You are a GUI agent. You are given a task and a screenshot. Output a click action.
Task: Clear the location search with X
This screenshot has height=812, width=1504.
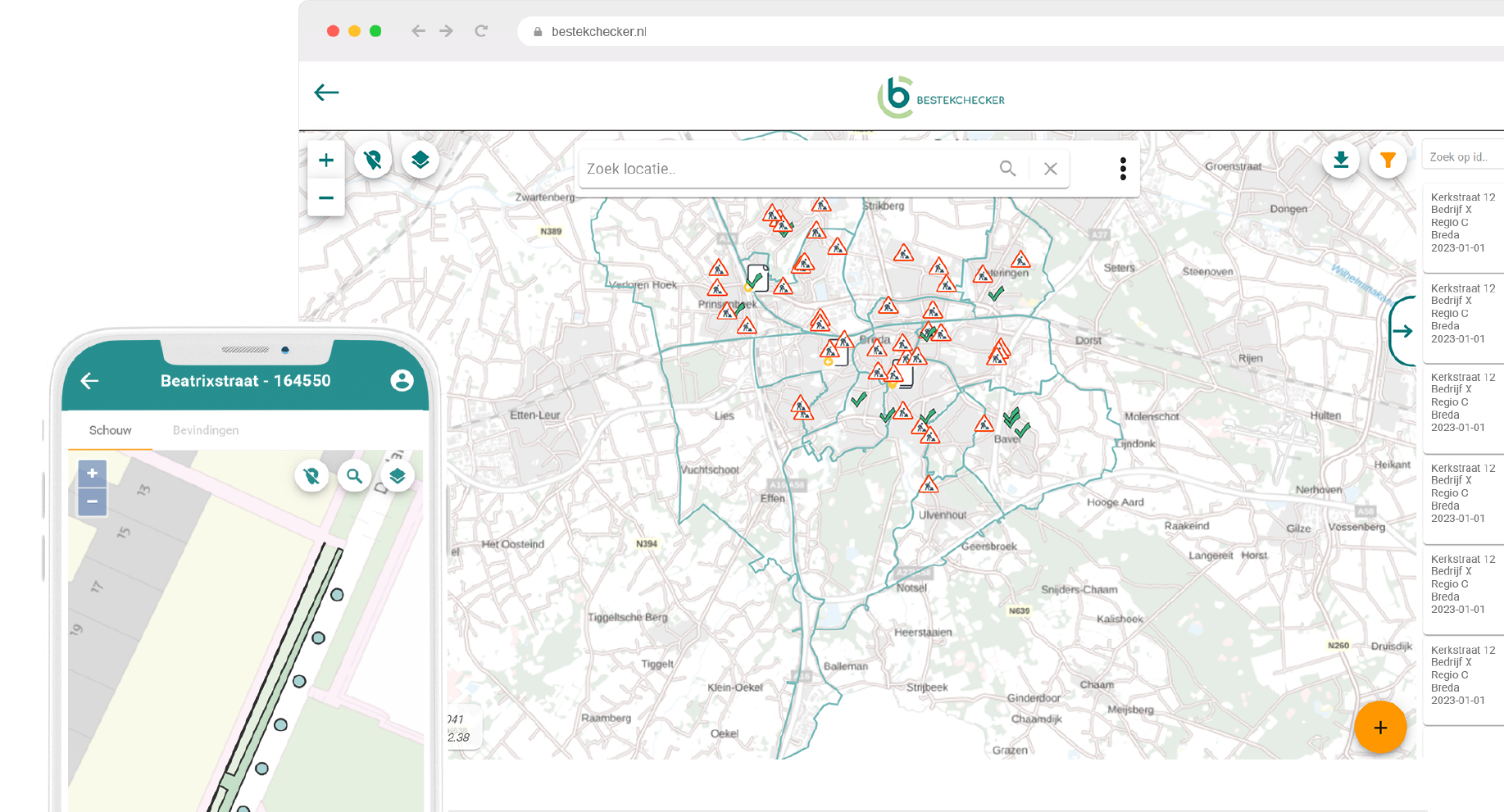point(1050,169)
